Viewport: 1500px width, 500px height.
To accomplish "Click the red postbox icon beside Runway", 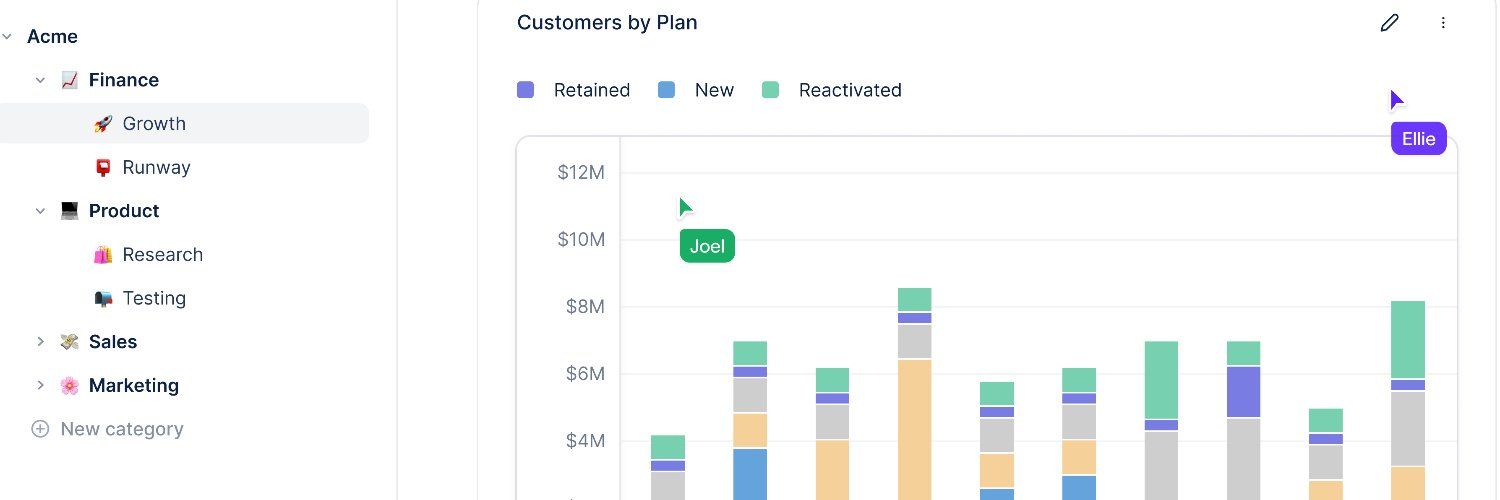I will click(103, 167).
